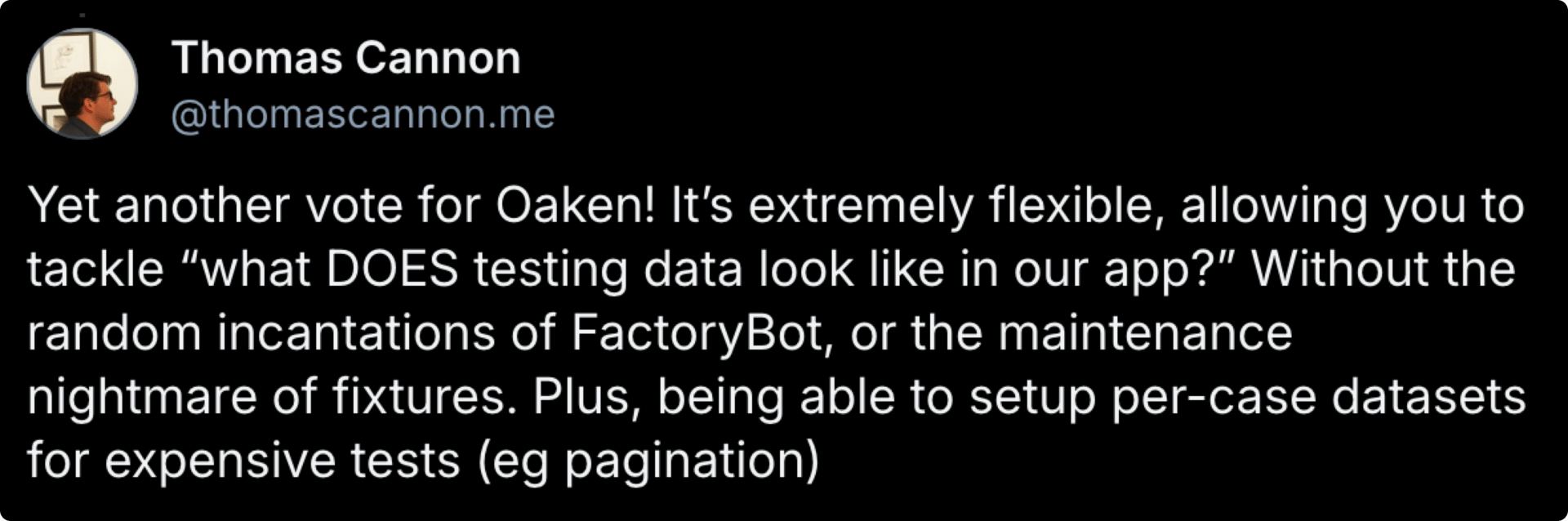Click the word nightmare in the post

(142, 397)
